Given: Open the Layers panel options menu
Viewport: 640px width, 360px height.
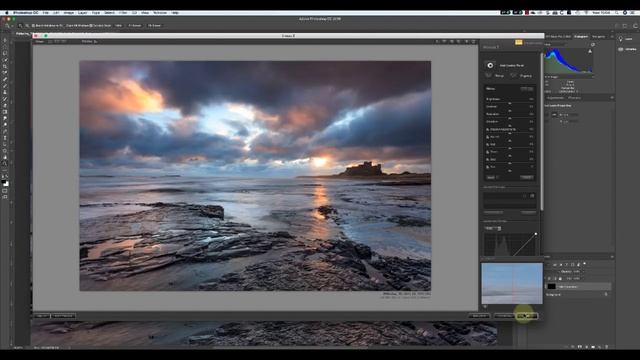Looking at the screenshot, I should (611, 257).
